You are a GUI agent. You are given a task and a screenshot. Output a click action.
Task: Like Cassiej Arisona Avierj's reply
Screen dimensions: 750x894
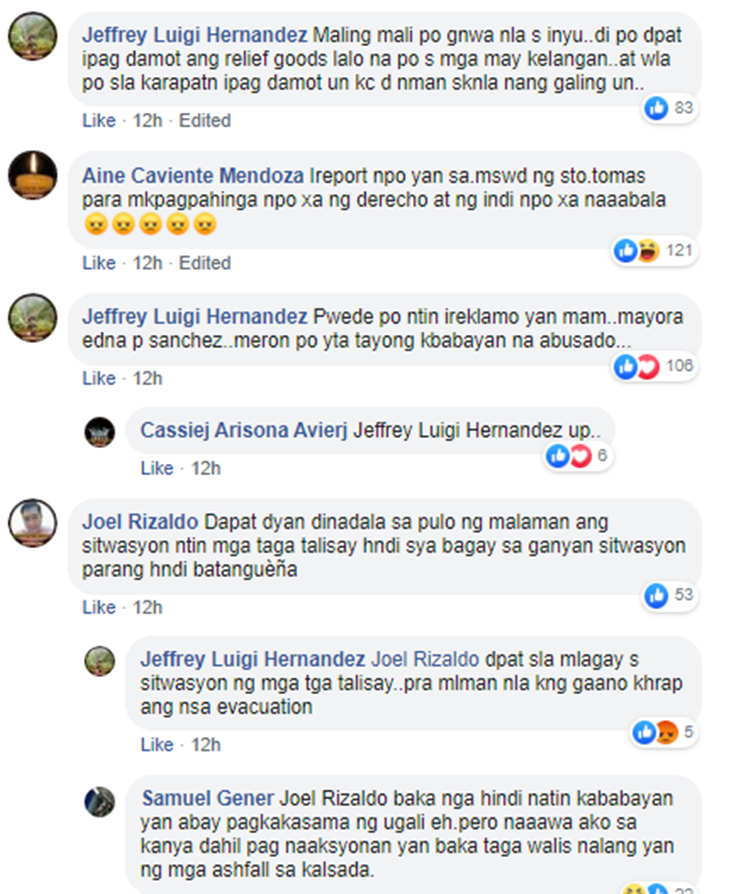157,468
